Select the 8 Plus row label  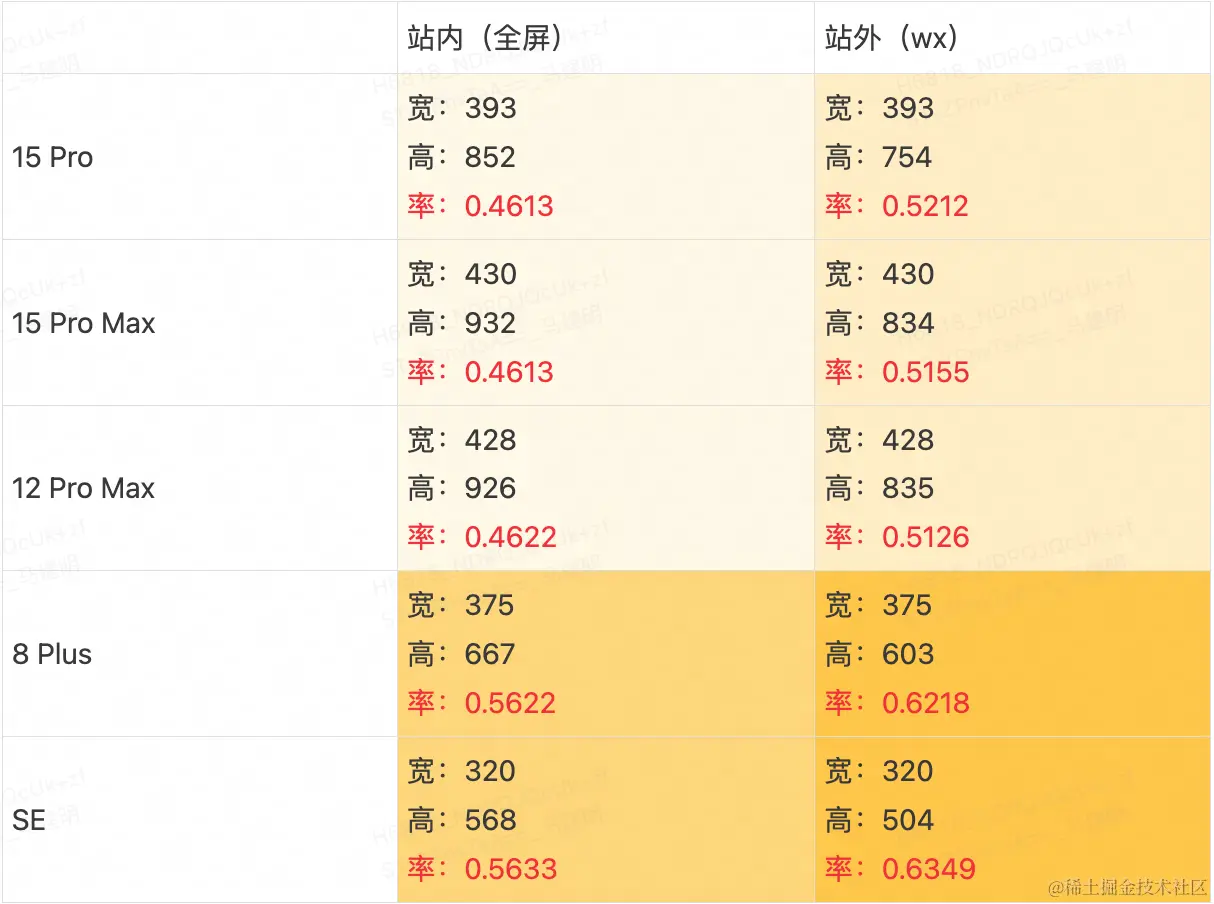52,654
